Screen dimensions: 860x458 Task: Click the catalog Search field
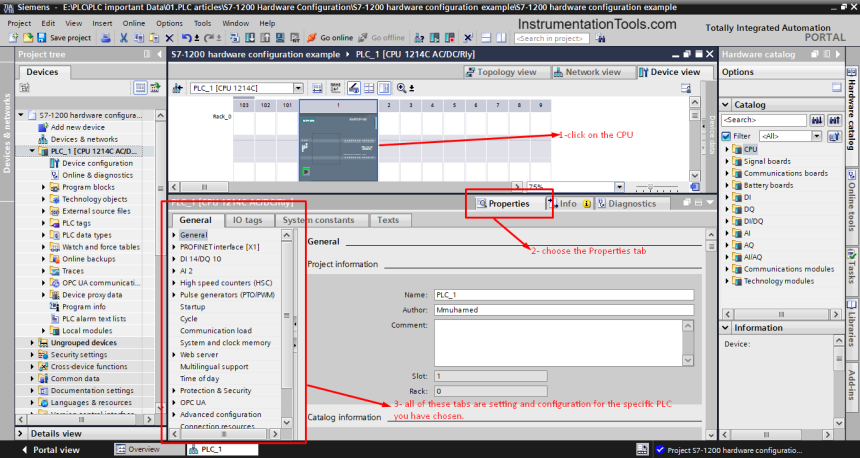763,120
